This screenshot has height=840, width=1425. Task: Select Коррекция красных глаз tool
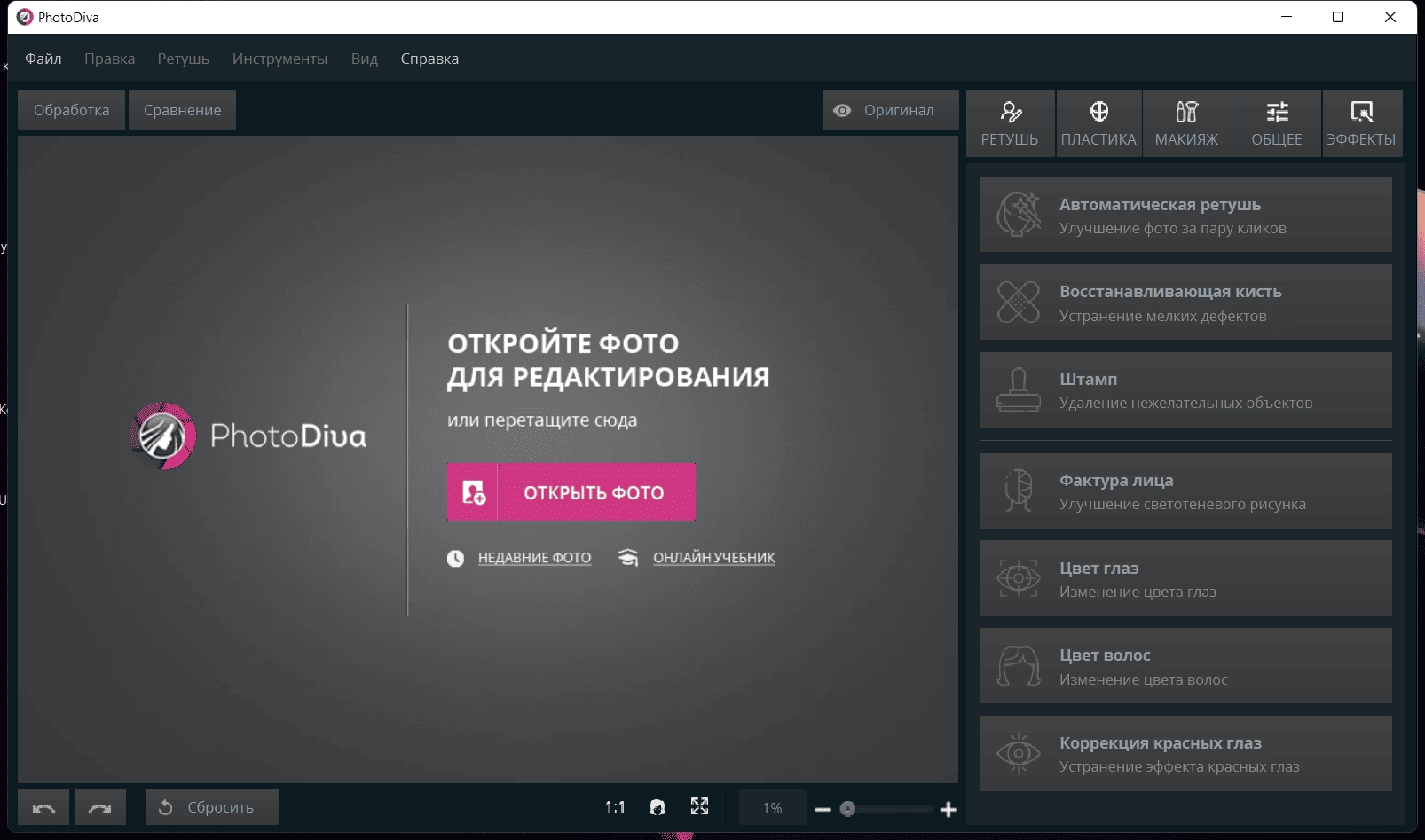click(x=1185, y=754)
